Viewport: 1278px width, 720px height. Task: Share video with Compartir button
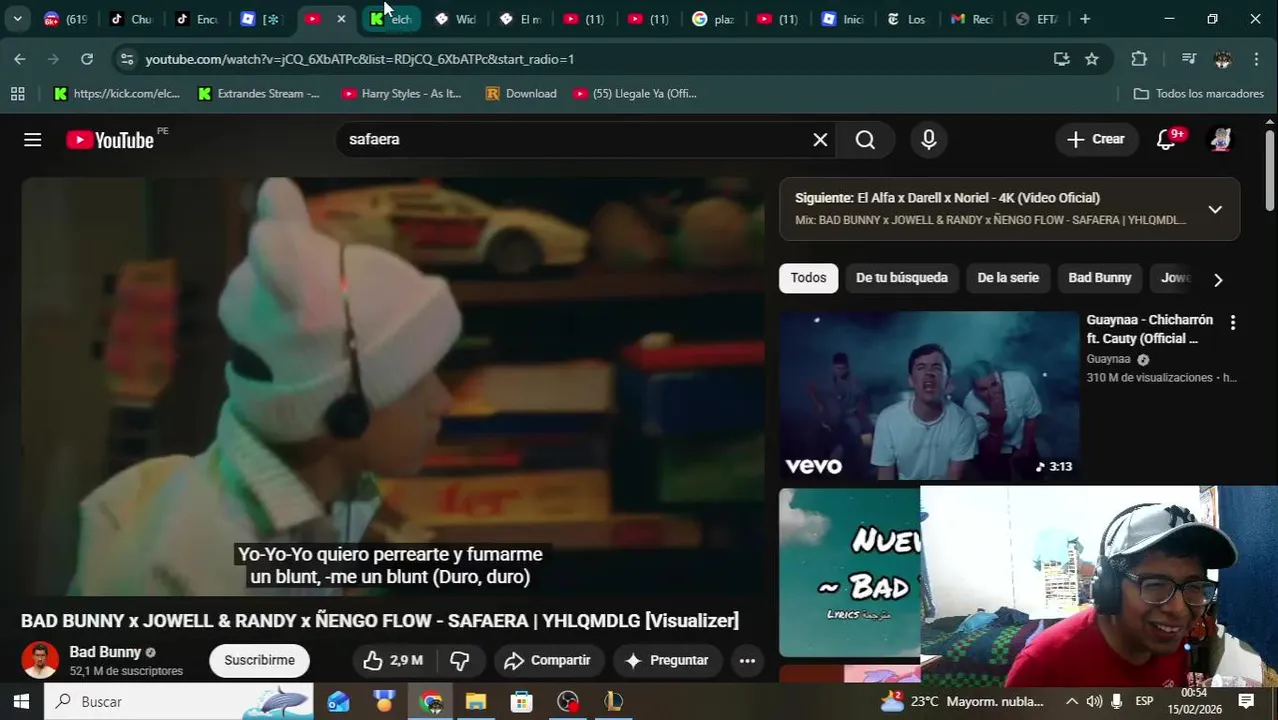[x=548, y=660]
